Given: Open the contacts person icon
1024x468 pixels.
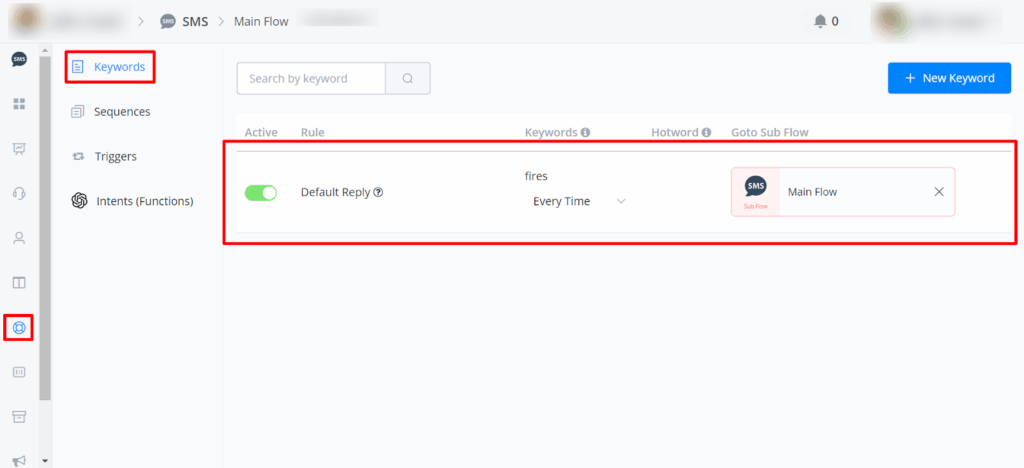Looking at the screenshot, I should click(x=19, y=238).
